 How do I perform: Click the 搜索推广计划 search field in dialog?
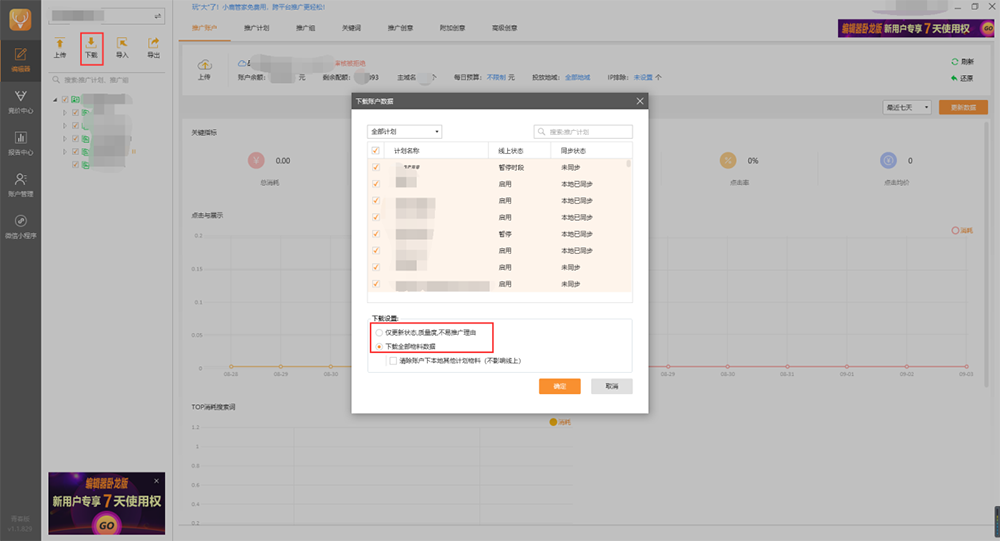(583, 131)
